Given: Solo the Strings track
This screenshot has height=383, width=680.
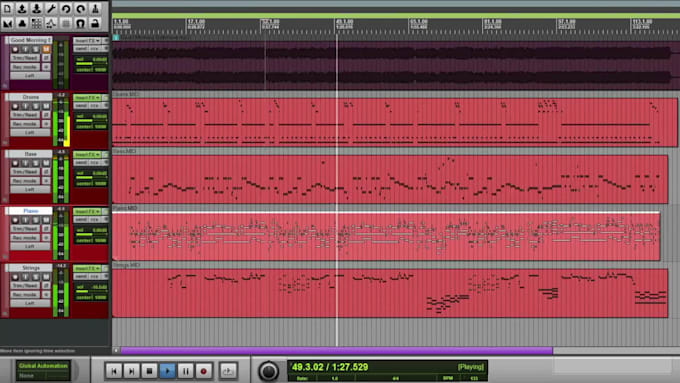Looking at the screenshot, I should click(x=36, y=277).
